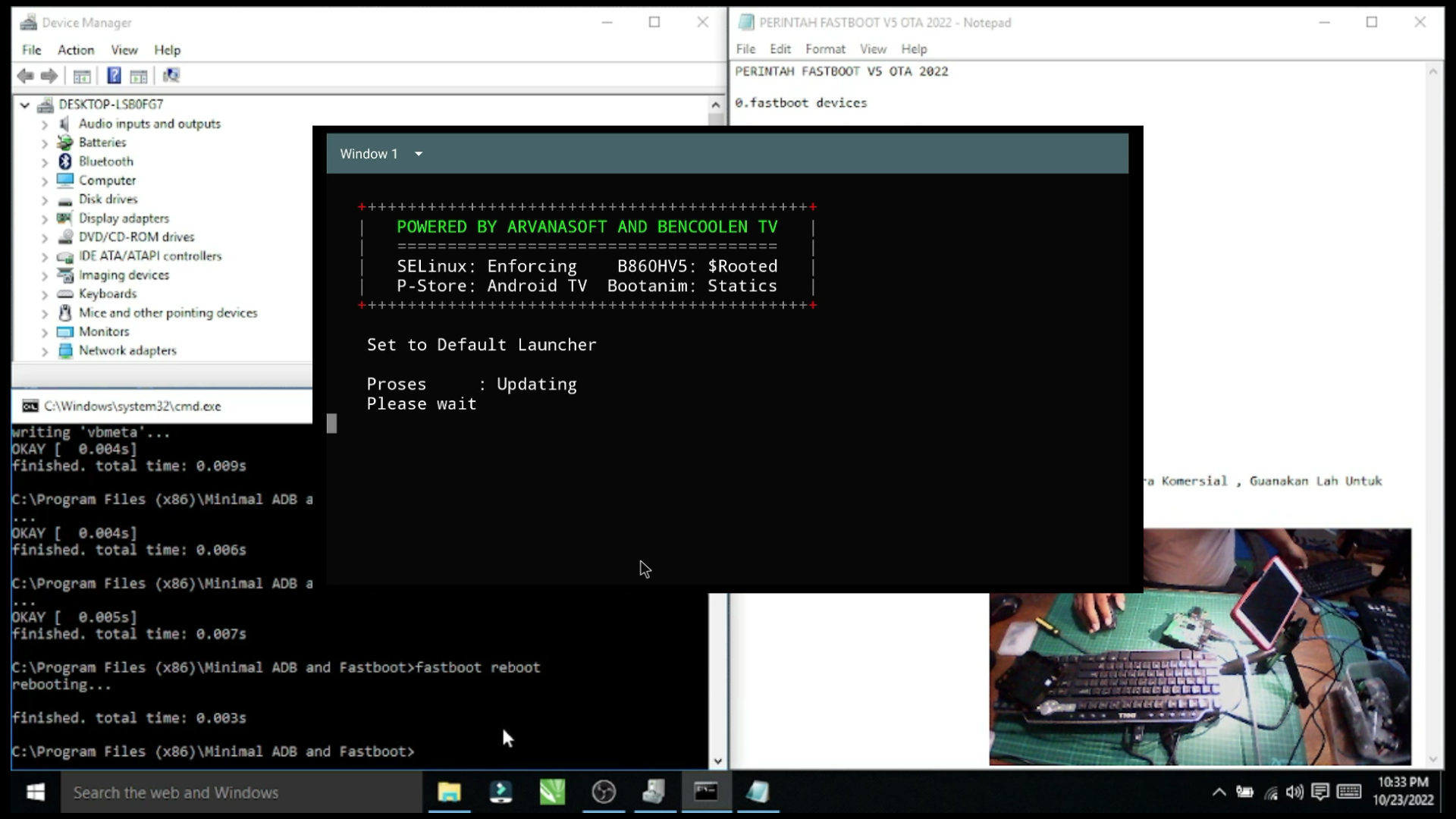
Task: Select the command prompt taskbar icon
Action: coord(706,792)
